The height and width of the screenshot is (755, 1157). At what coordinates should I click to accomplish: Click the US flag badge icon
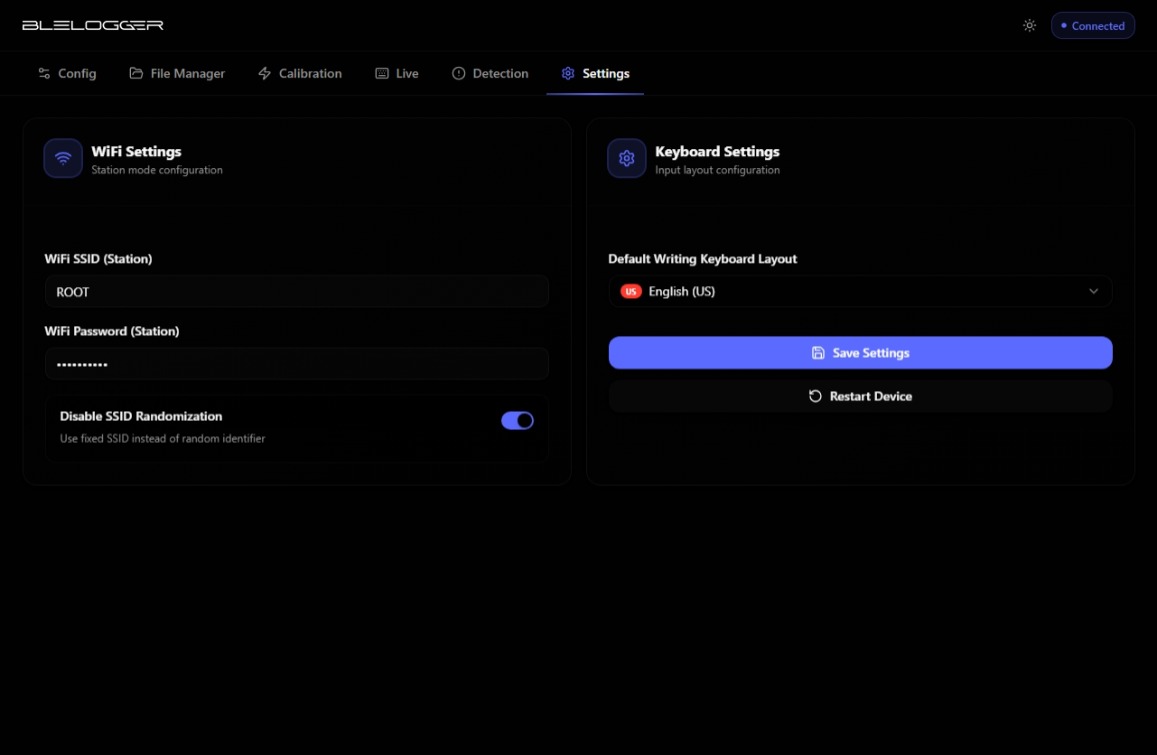tap(631, 292)
